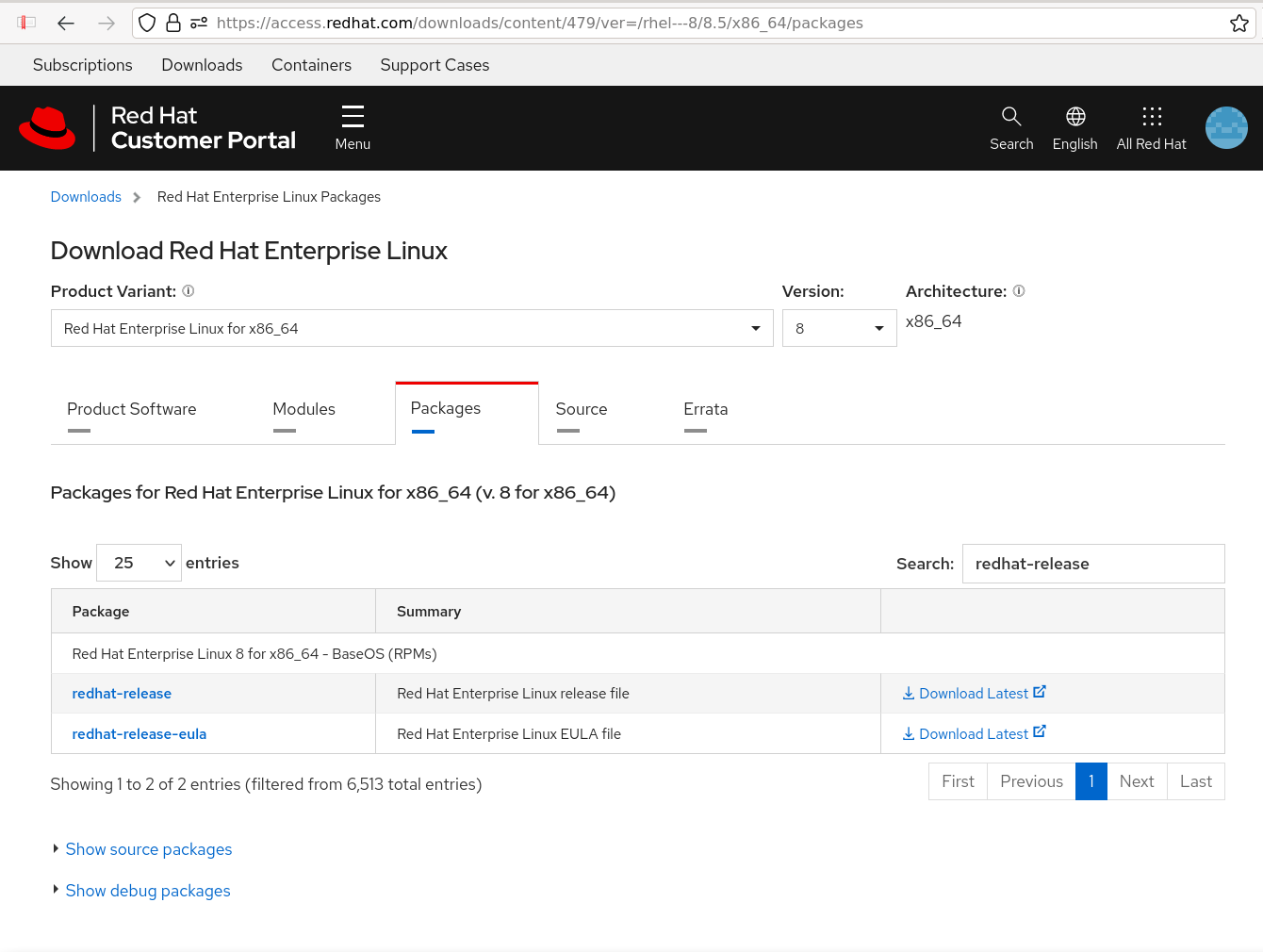Click the Product Variant info icon
Image resolution: width=1263 pixels, height=952 pixels.
coord(189,291)
